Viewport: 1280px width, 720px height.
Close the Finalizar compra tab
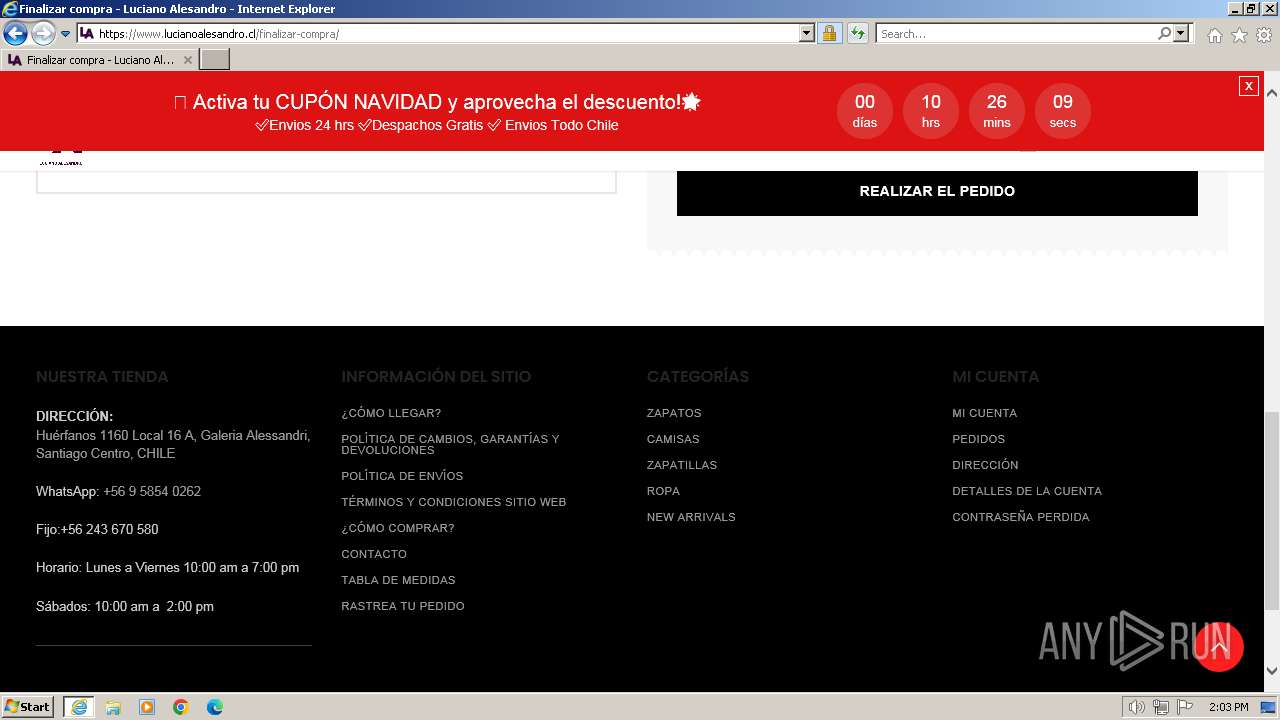click(188, 60)
